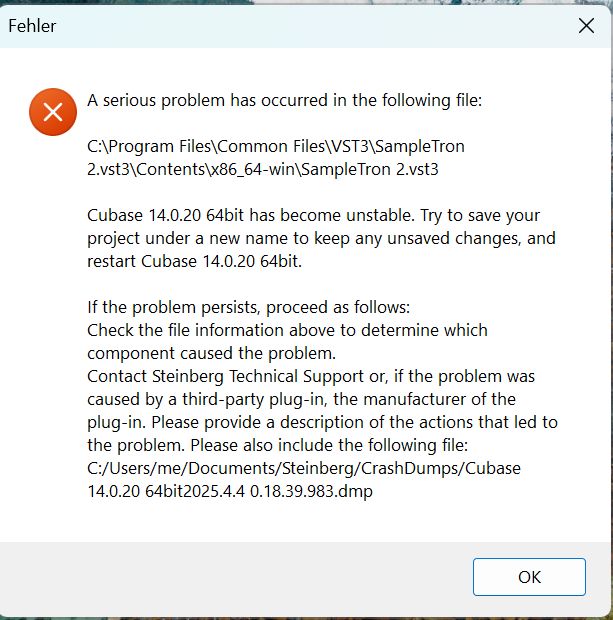
Task: Click the "A serious problem has occurred" line
Action: point(285,100)
